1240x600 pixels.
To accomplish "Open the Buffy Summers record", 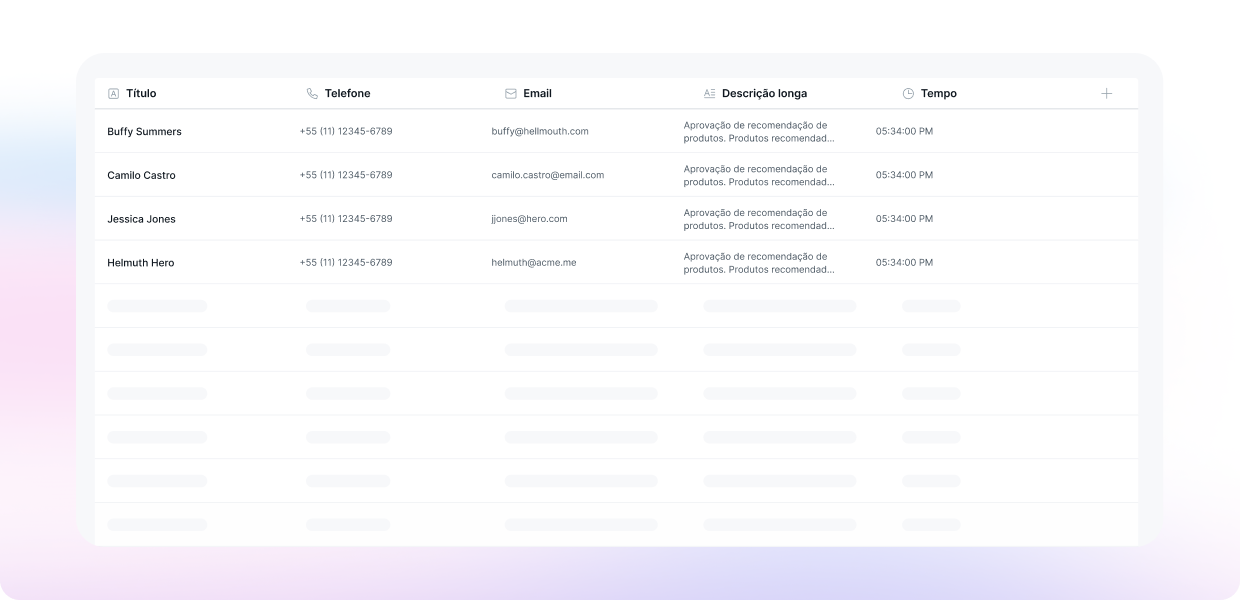I will (144, 132).
